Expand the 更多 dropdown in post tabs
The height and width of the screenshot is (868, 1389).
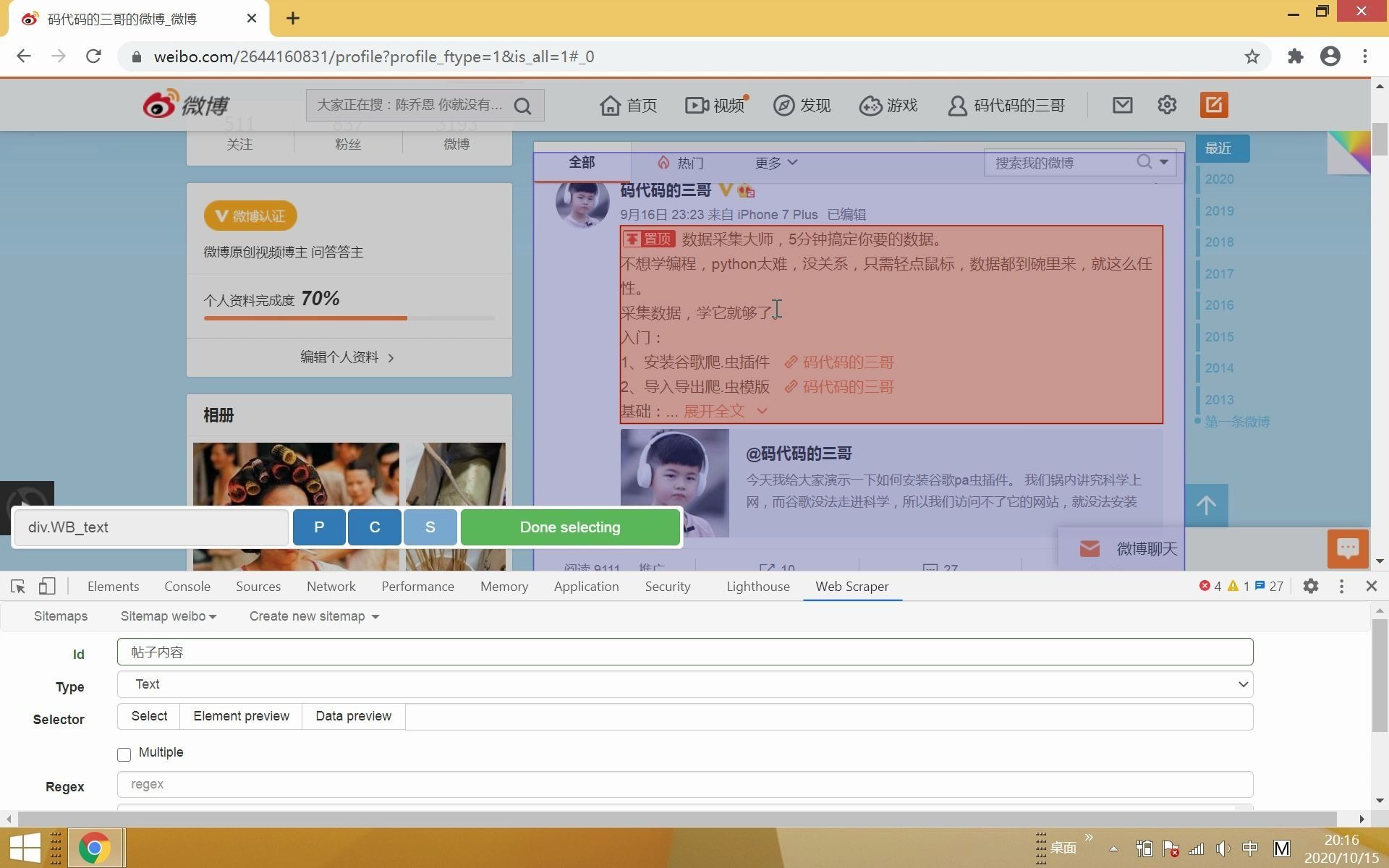point(776,163)
